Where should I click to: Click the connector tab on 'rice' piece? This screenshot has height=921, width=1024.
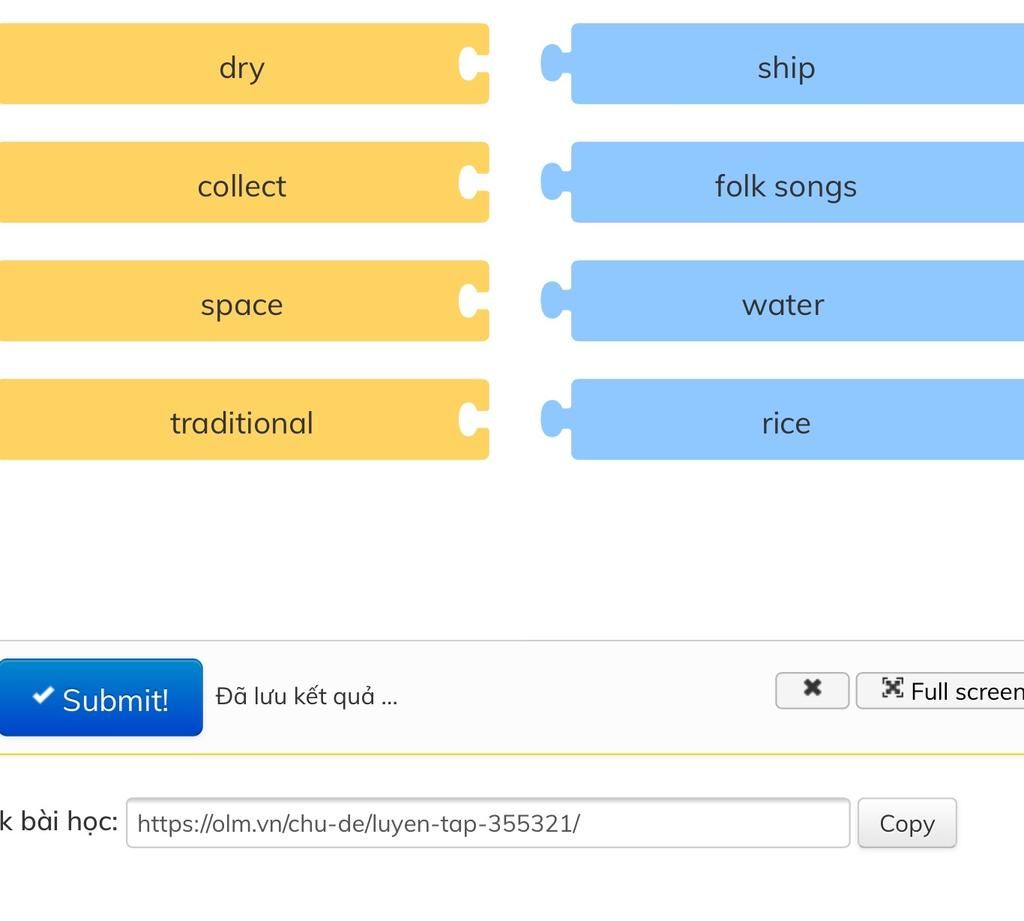click(x=554, y=420)
